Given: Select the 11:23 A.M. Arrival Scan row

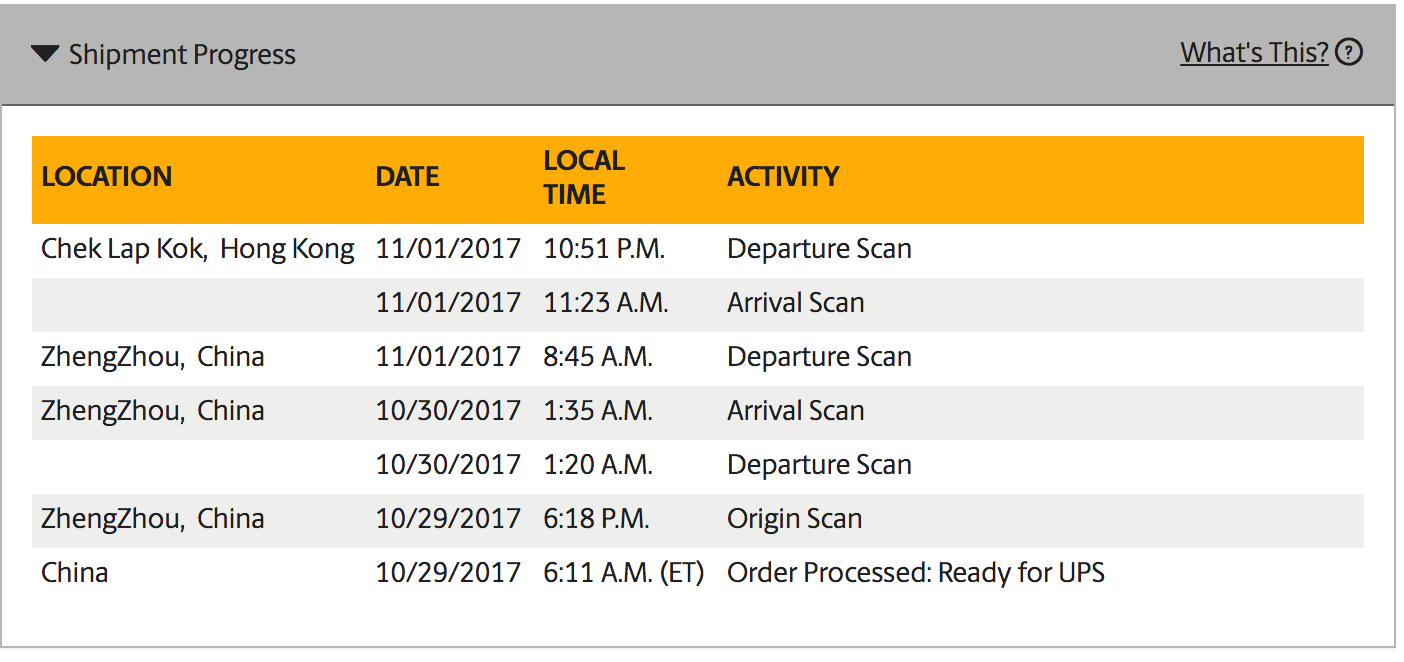Looking at the screenshot, I should coord(698,303).
